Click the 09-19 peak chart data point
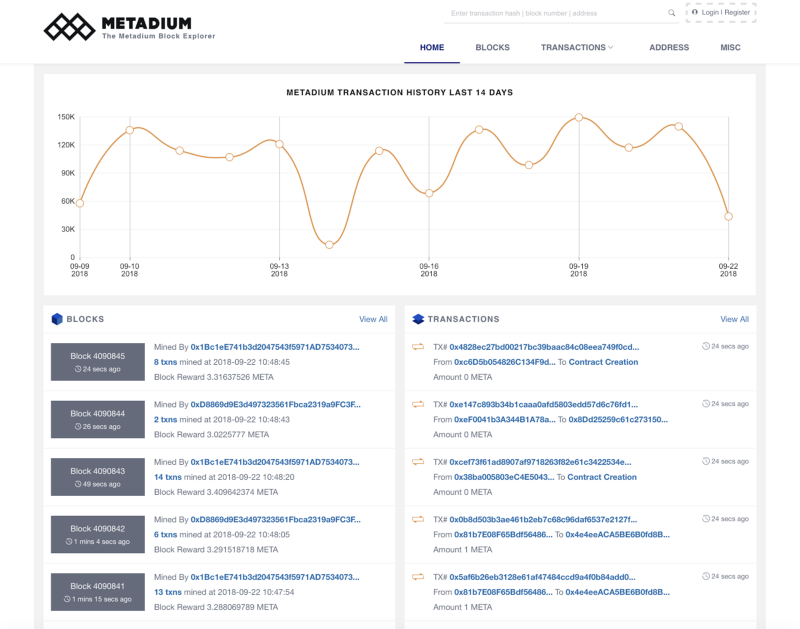The height and width of the screenshot is (629, 800). point(579,117)
